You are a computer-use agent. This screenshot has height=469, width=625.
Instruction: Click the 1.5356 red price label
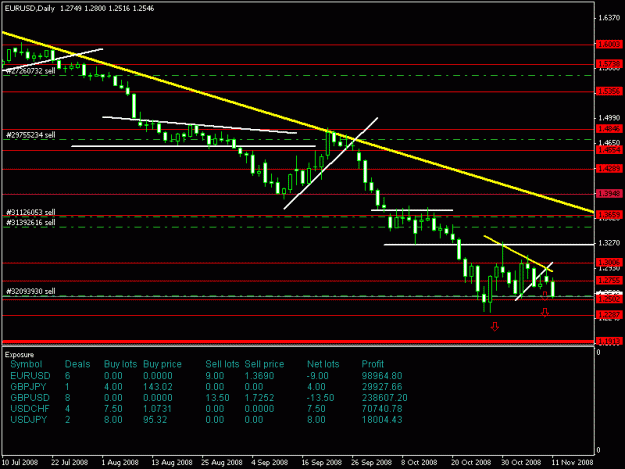609,92
